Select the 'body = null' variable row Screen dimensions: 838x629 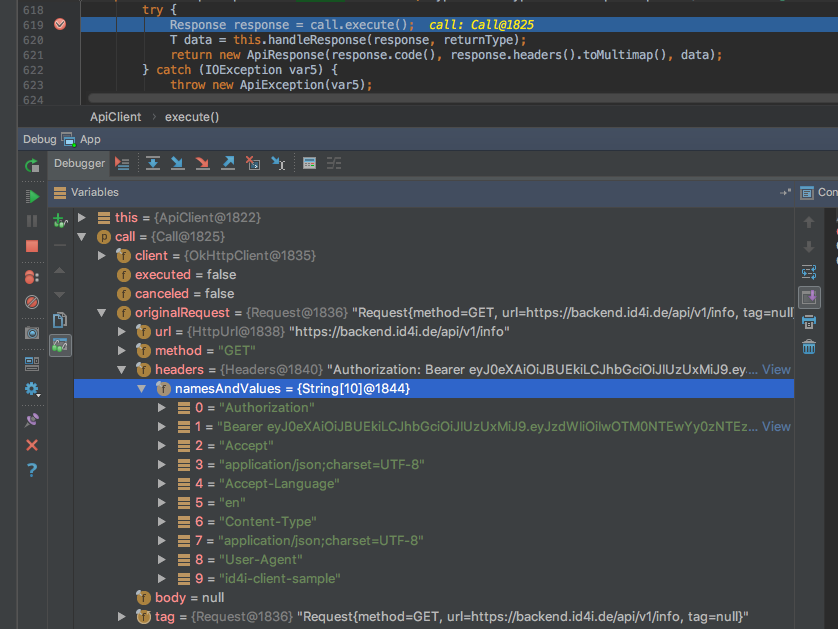434,597
